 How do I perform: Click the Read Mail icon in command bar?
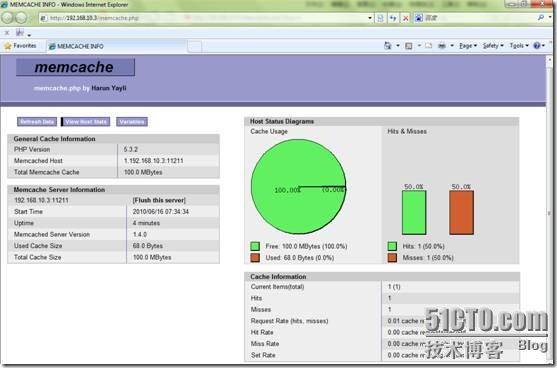[429, 46]
